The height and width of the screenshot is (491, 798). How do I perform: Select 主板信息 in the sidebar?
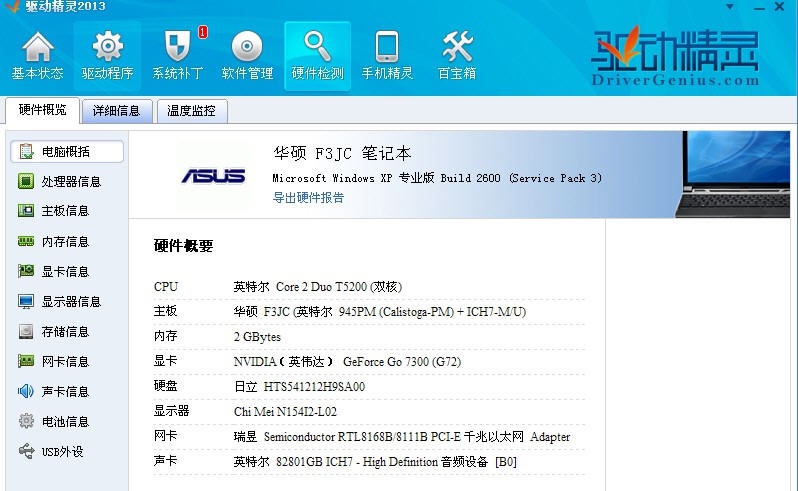point(65,211)
